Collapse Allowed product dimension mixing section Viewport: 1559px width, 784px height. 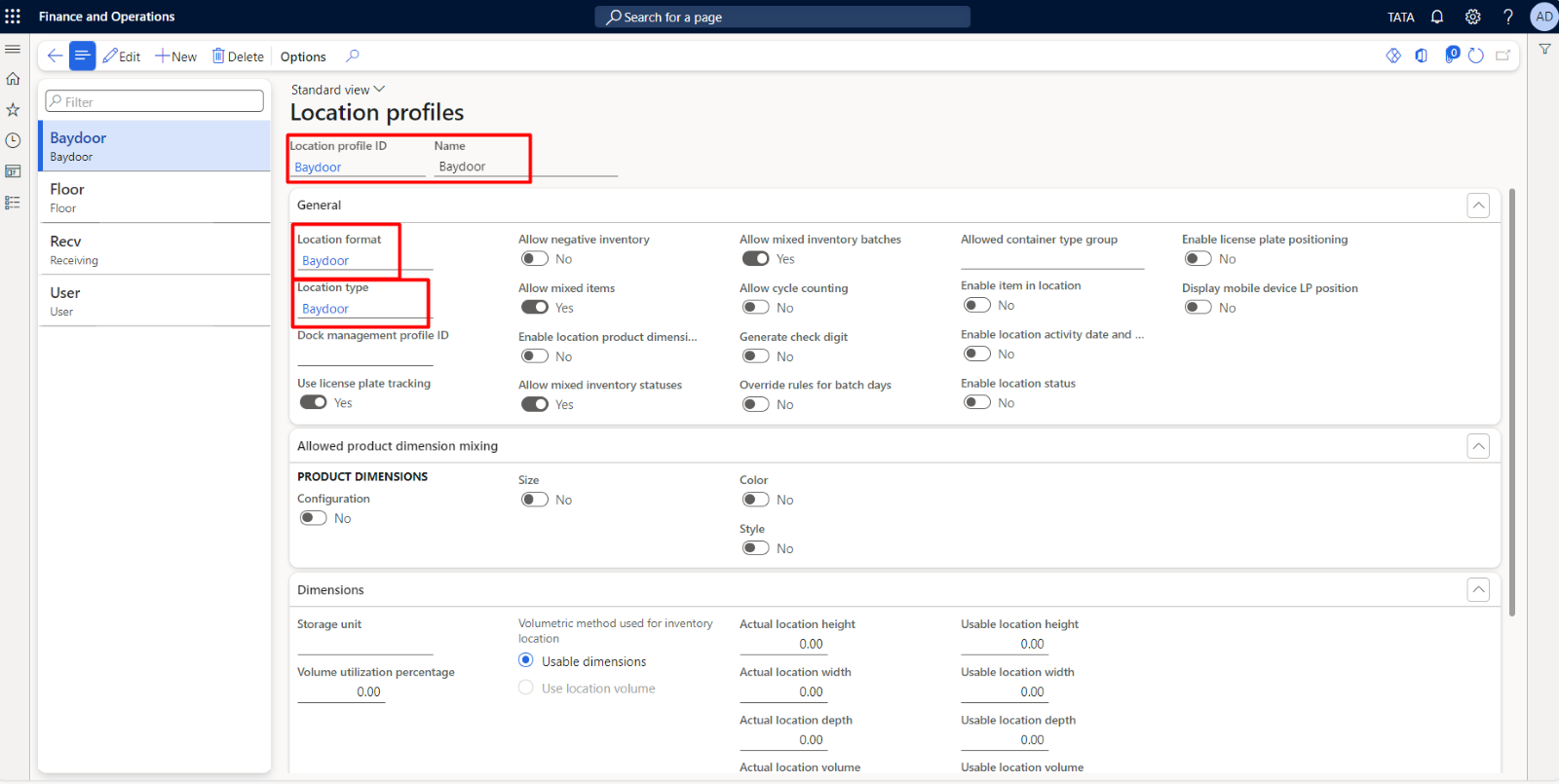[1478, 446]
